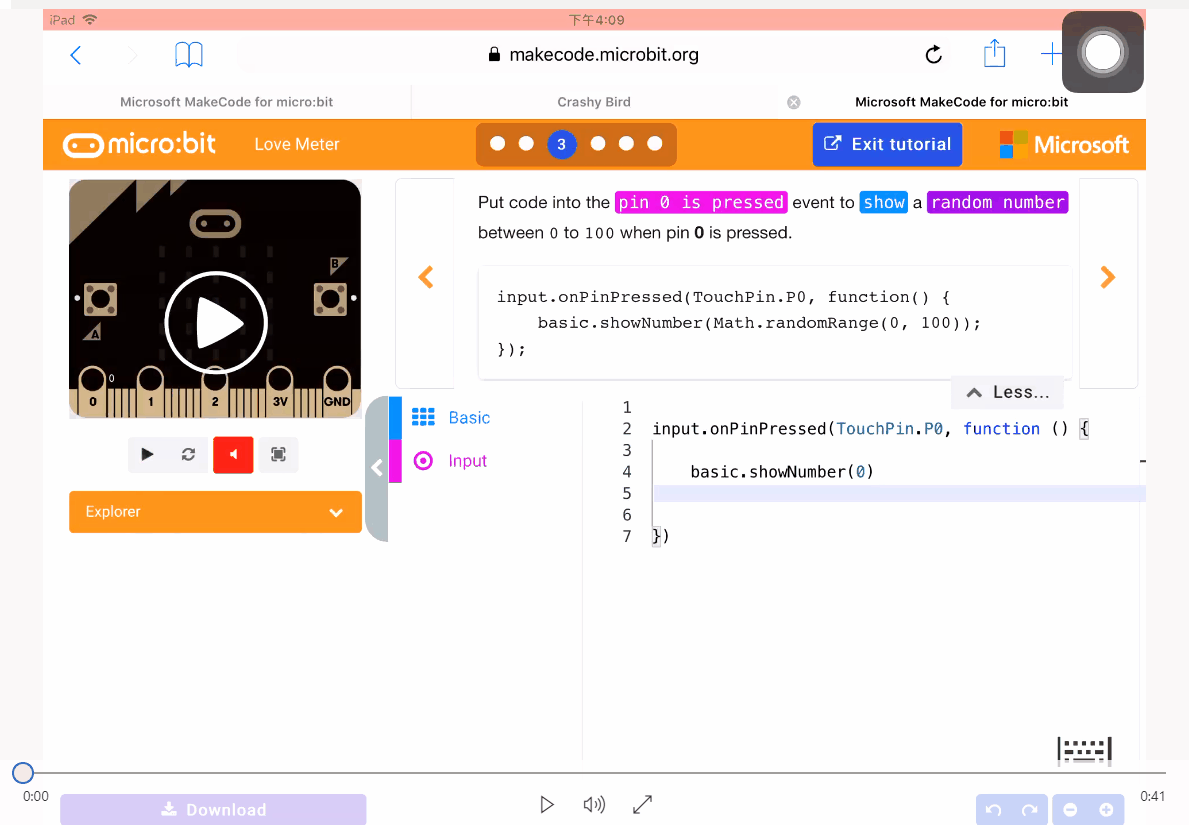Place cursor on editor line 5
The image size is (1189, 825).
[899, 494]
